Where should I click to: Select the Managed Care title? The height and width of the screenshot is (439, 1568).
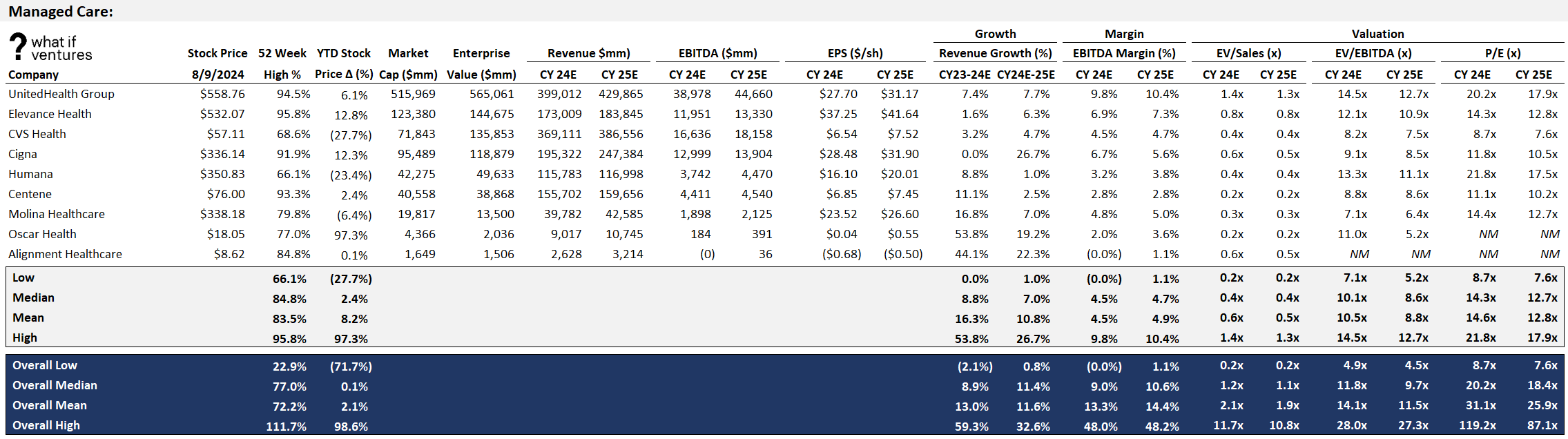[x=61, y=12]
